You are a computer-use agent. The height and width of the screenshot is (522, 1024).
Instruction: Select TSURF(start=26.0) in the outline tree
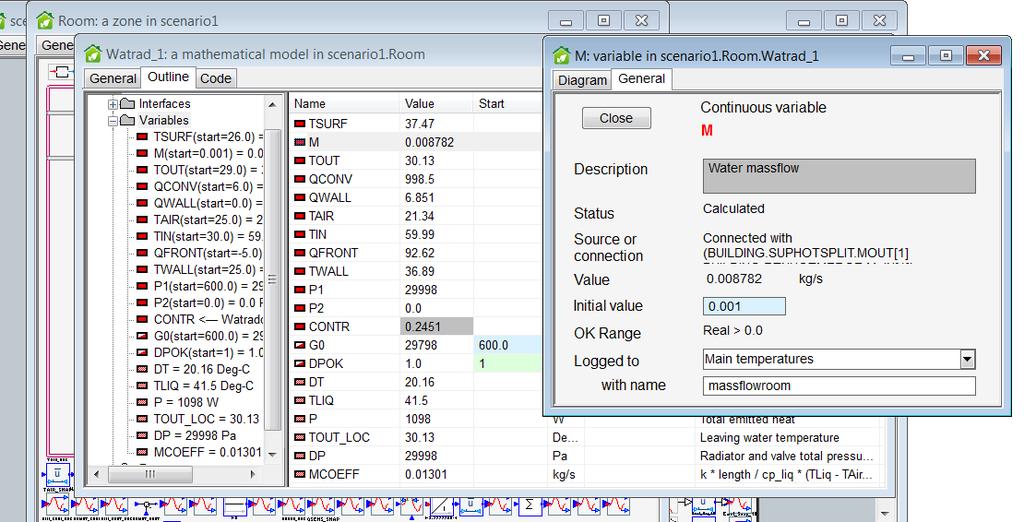click(x=208, y=137)
